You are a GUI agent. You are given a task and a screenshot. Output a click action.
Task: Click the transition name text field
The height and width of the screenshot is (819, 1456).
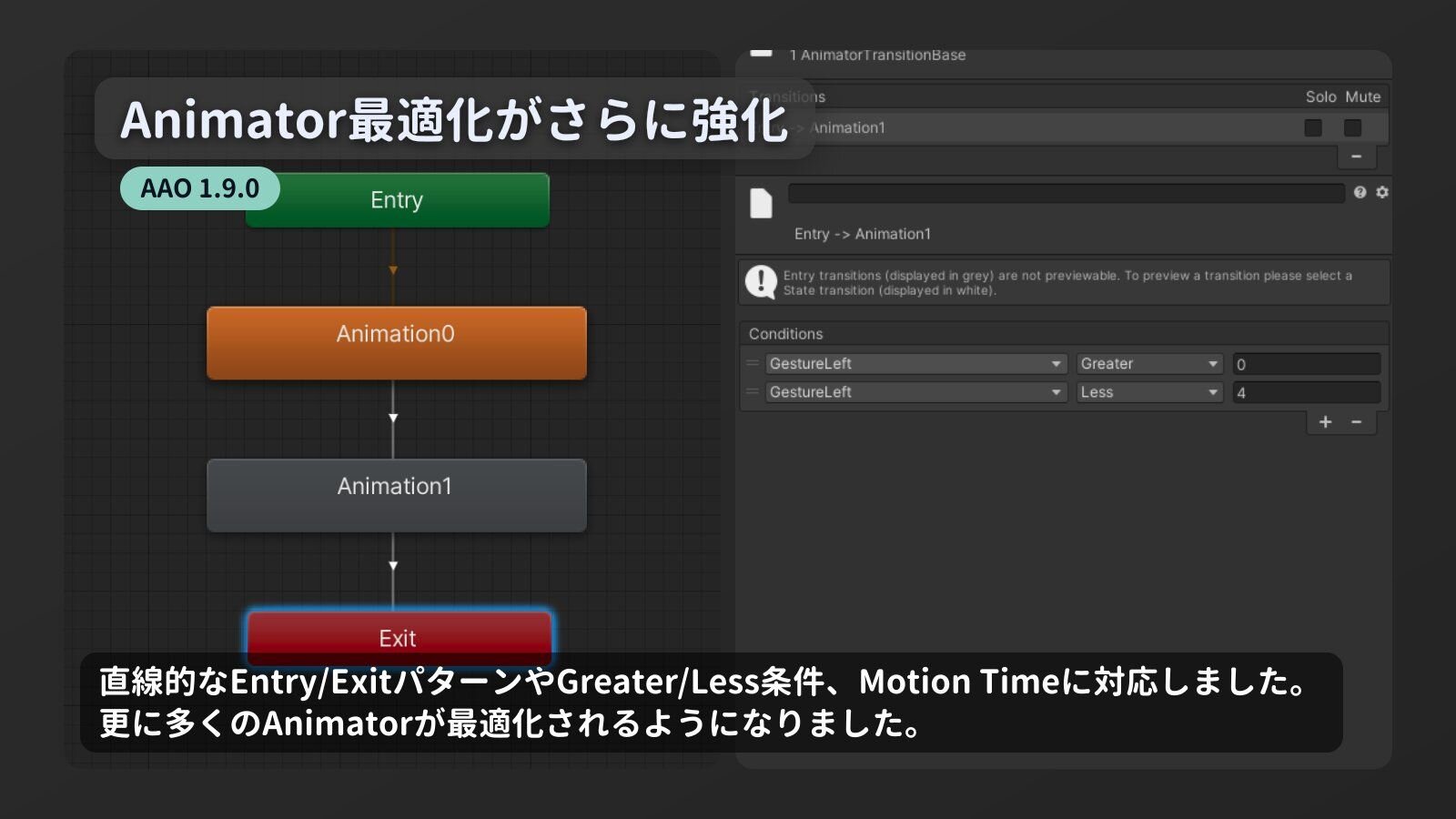coord(1066,193)
